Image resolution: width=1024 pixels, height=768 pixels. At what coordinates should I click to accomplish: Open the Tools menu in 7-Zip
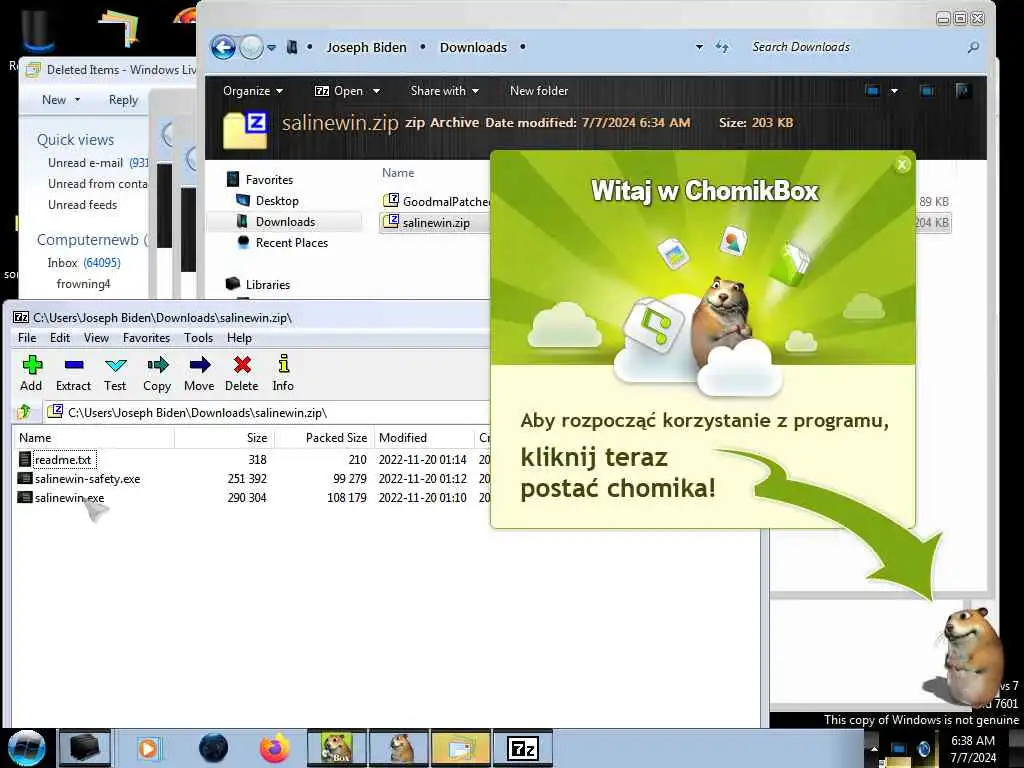(x=198, y=338)
